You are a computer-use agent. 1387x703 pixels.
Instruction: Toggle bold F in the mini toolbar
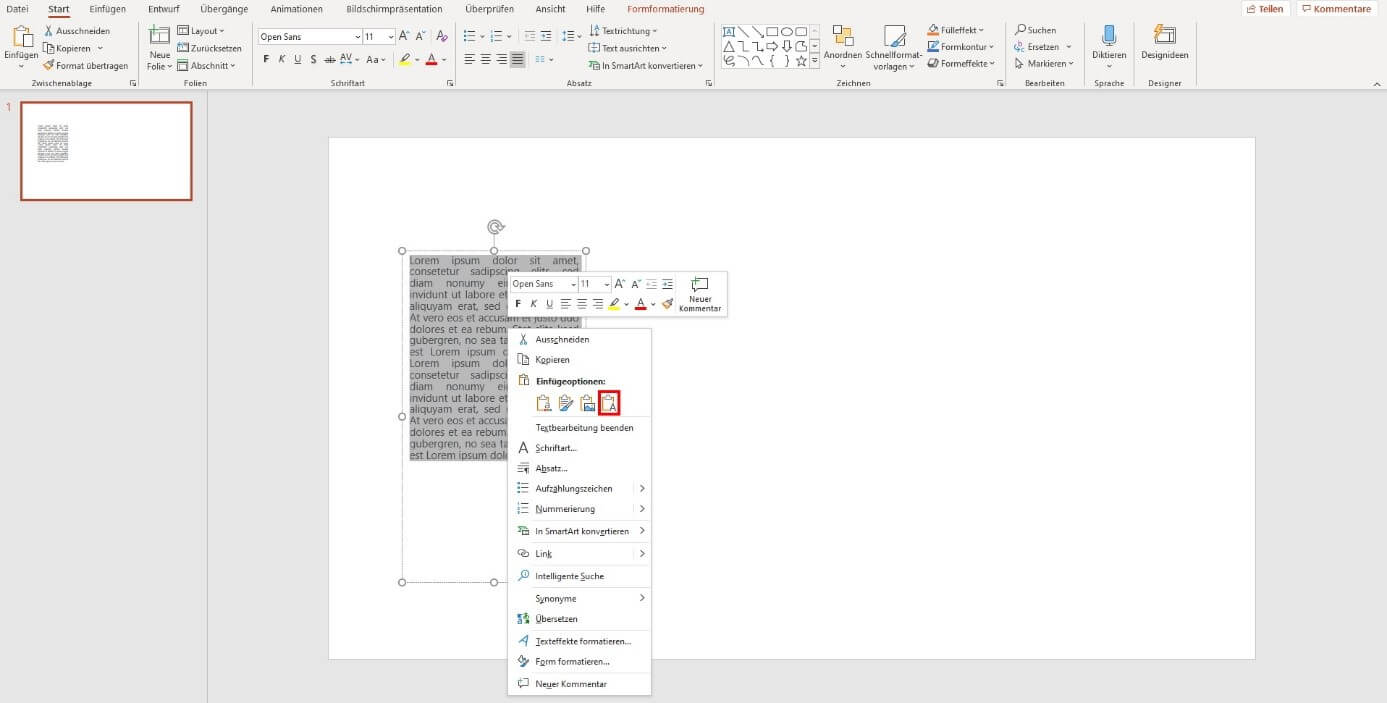pyautogui.click(x=518, y=304)
